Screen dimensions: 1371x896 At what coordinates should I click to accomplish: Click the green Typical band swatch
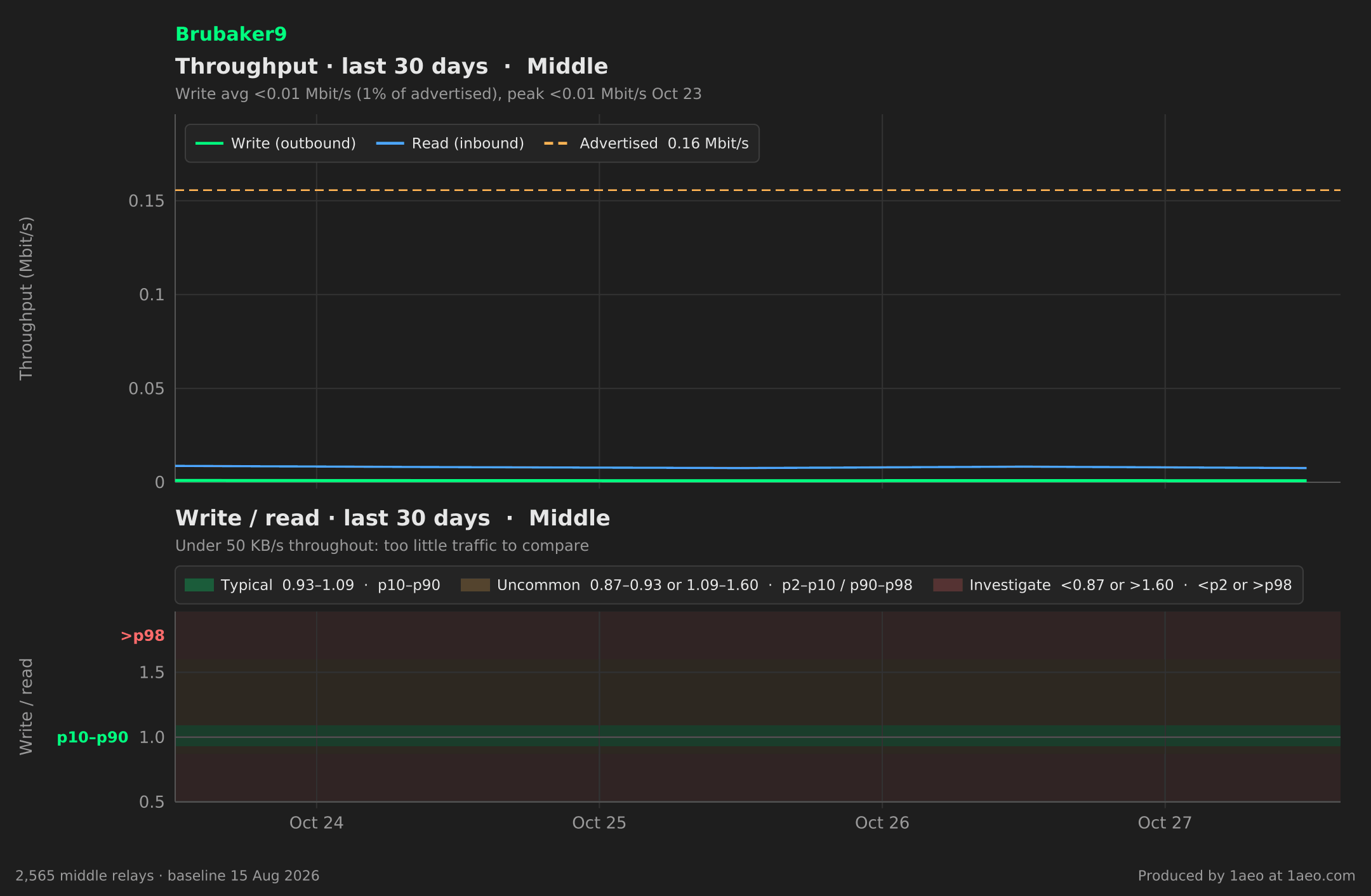199,585
